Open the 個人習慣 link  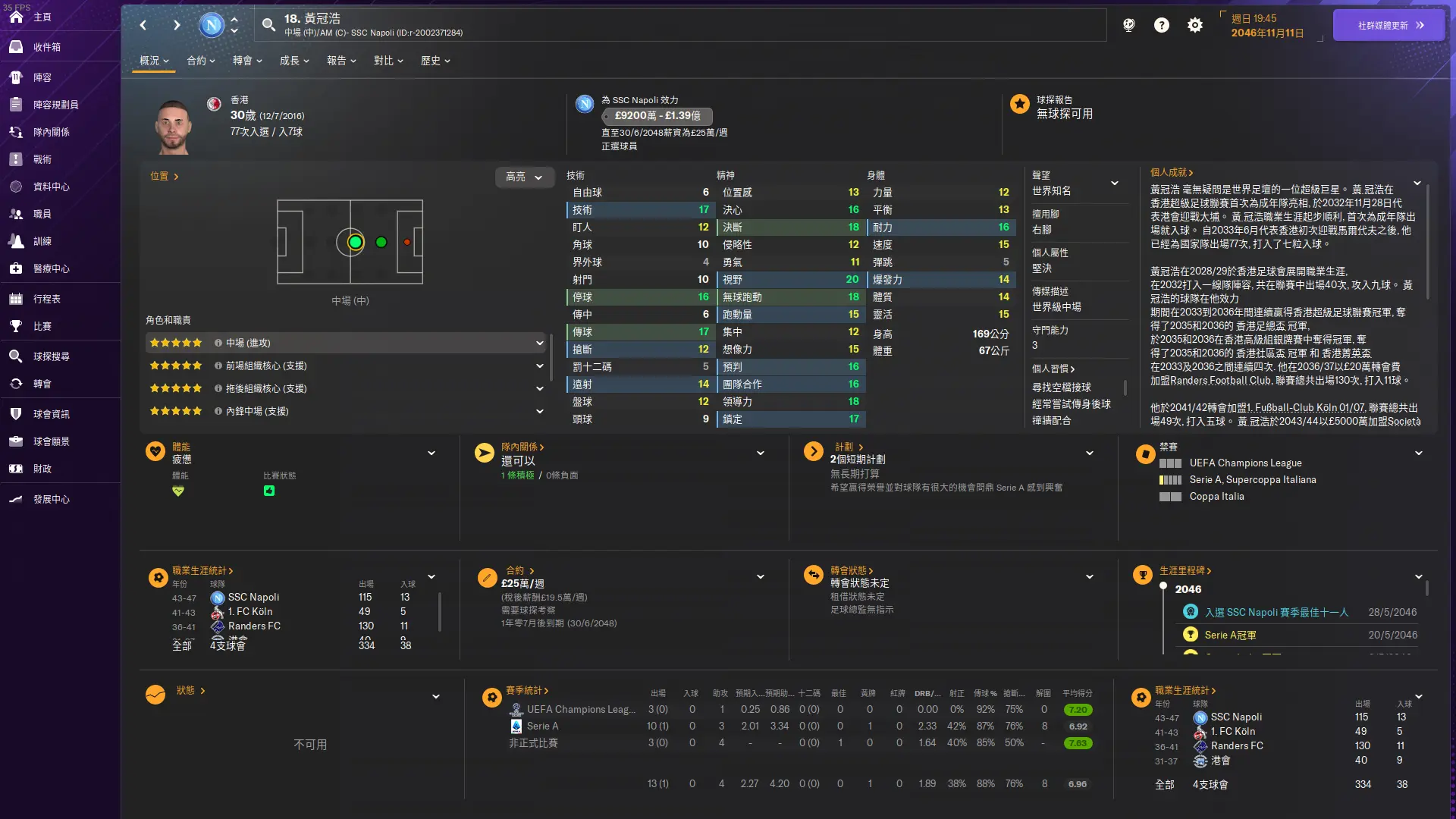tap(1053, 369)
